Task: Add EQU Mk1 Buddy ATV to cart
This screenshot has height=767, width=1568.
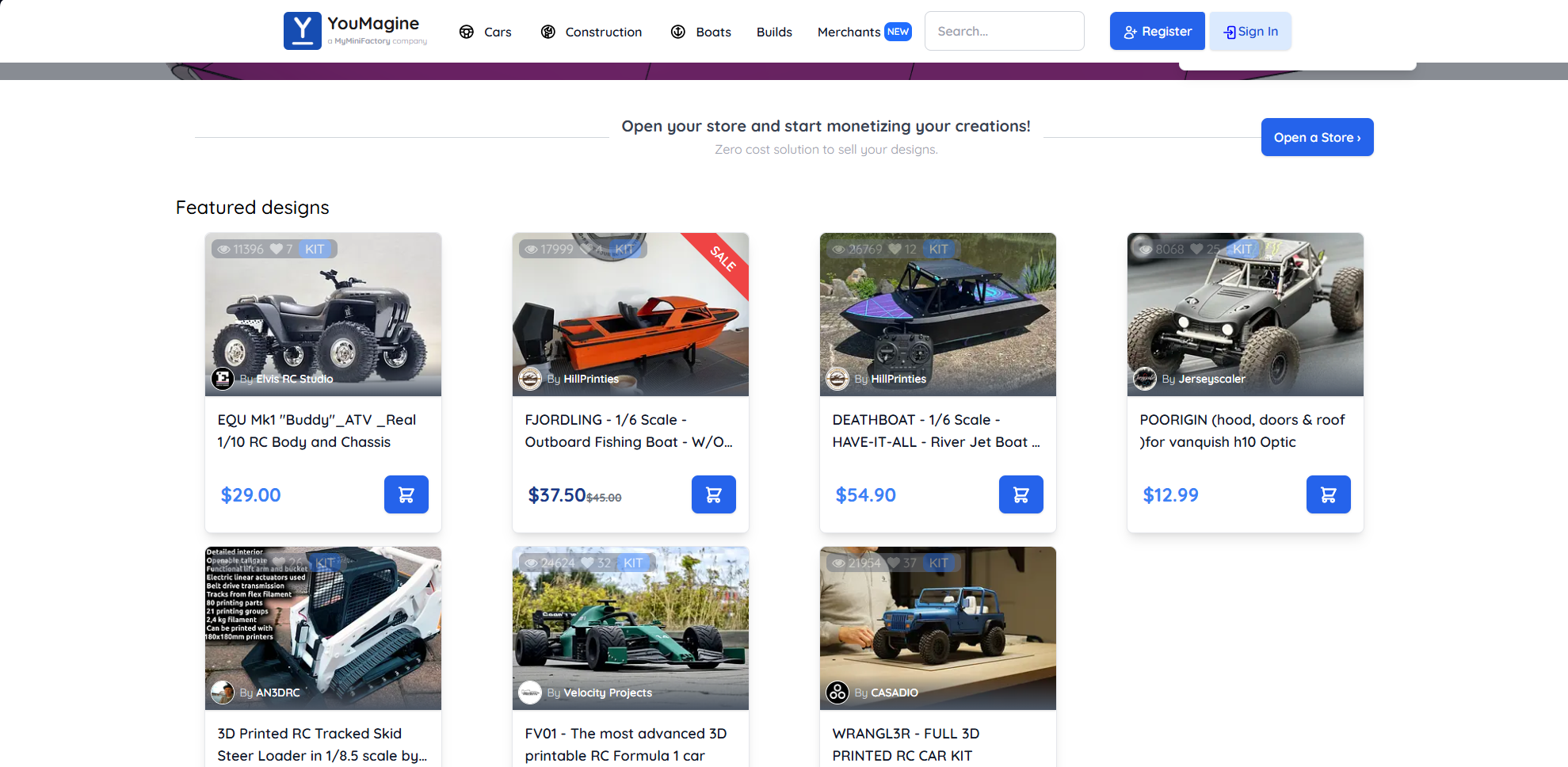Action: tap(406, 494)
